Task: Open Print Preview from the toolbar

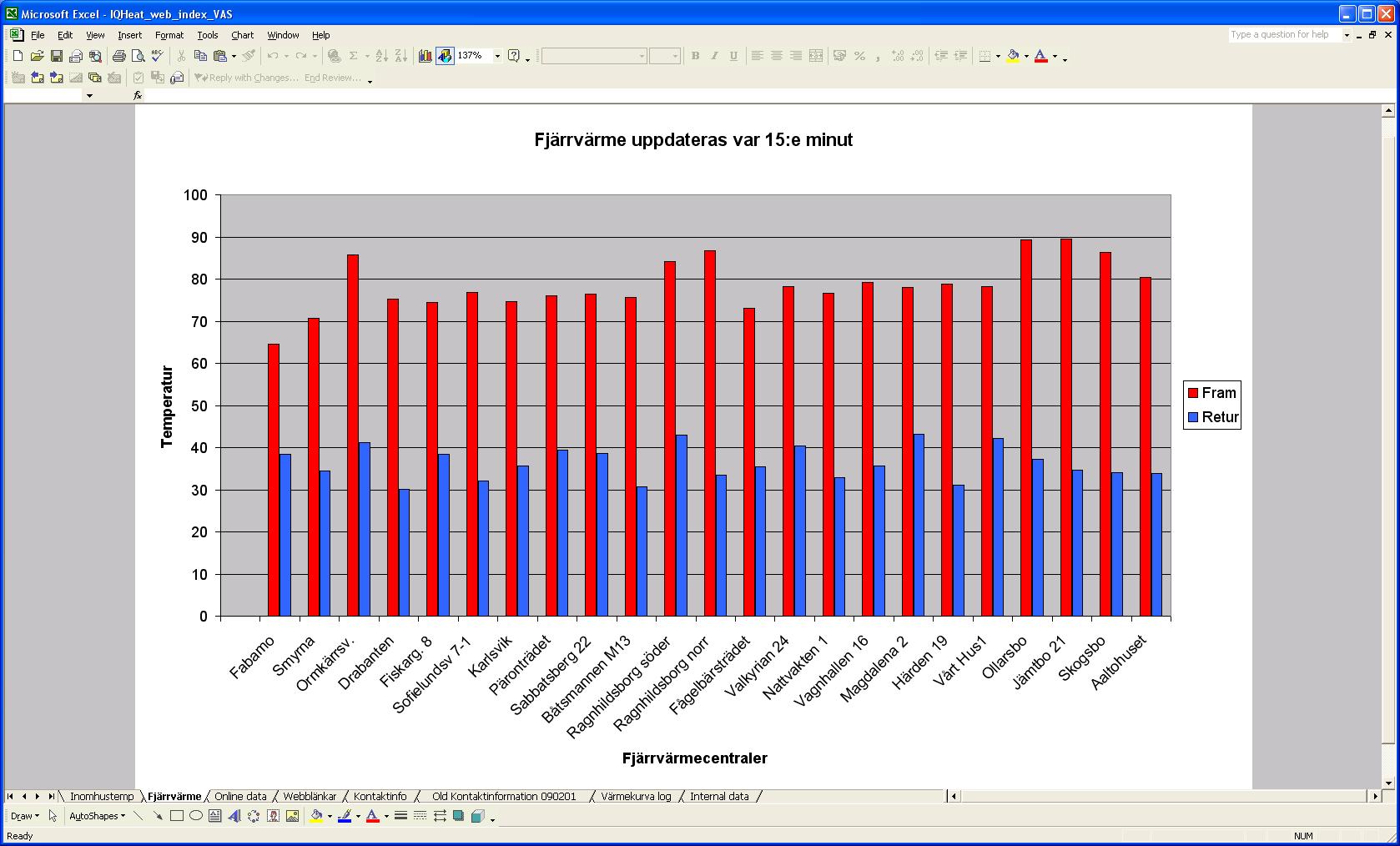Action: click(138, 56)
